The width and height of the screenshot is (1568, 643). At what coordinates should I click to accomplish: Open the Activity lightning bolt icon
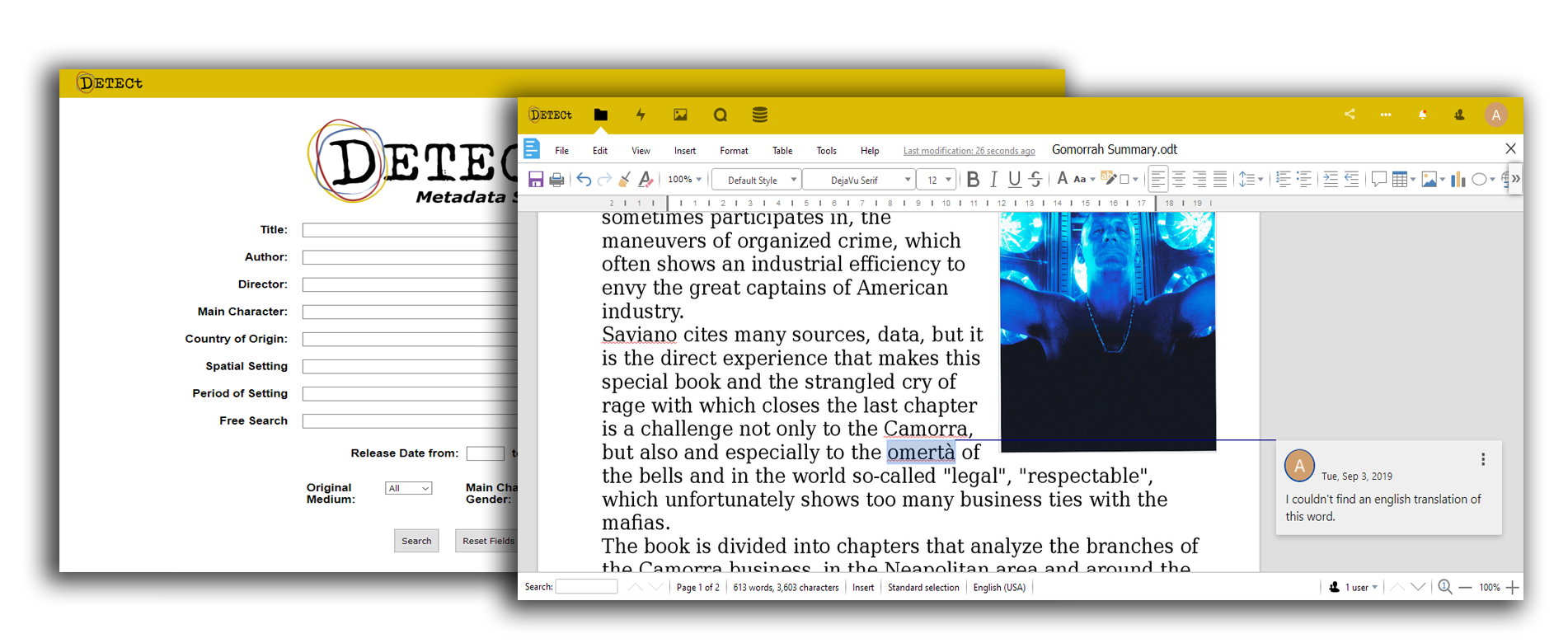coord(641,115)
